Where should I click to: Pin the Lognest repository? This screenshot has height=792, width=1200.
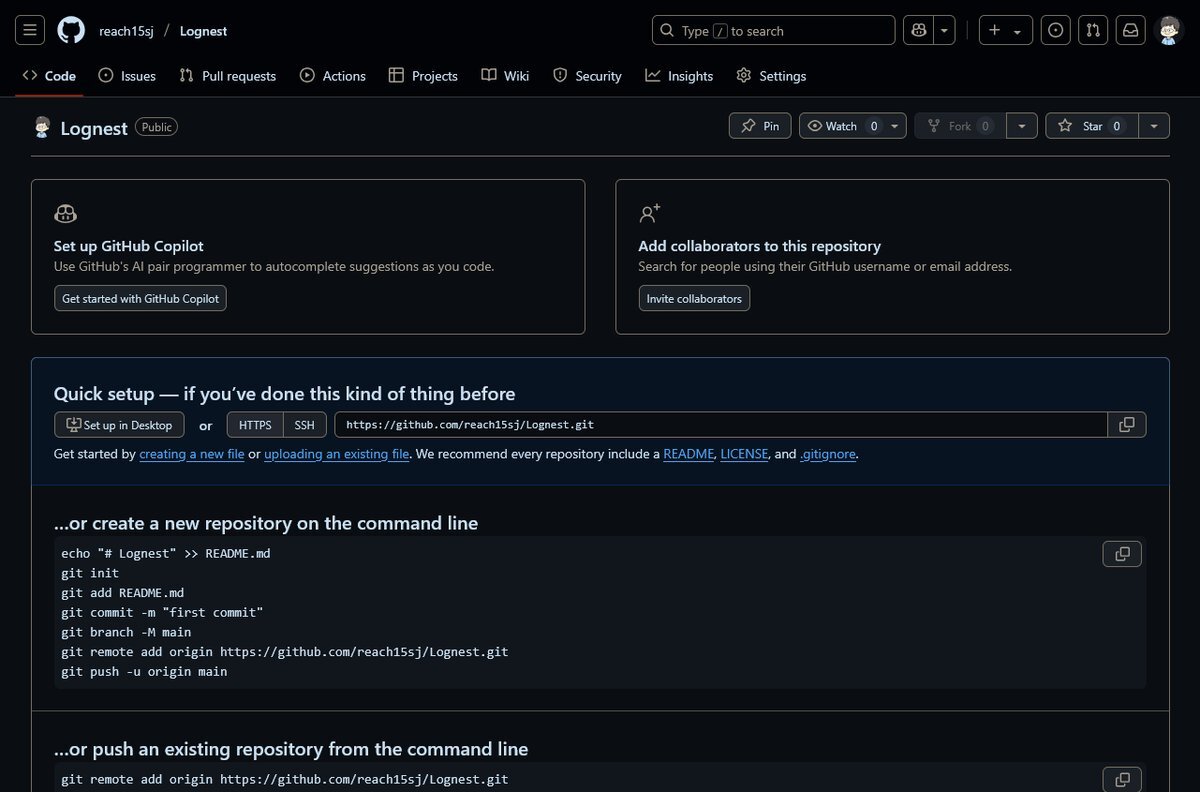coord(760,126)
